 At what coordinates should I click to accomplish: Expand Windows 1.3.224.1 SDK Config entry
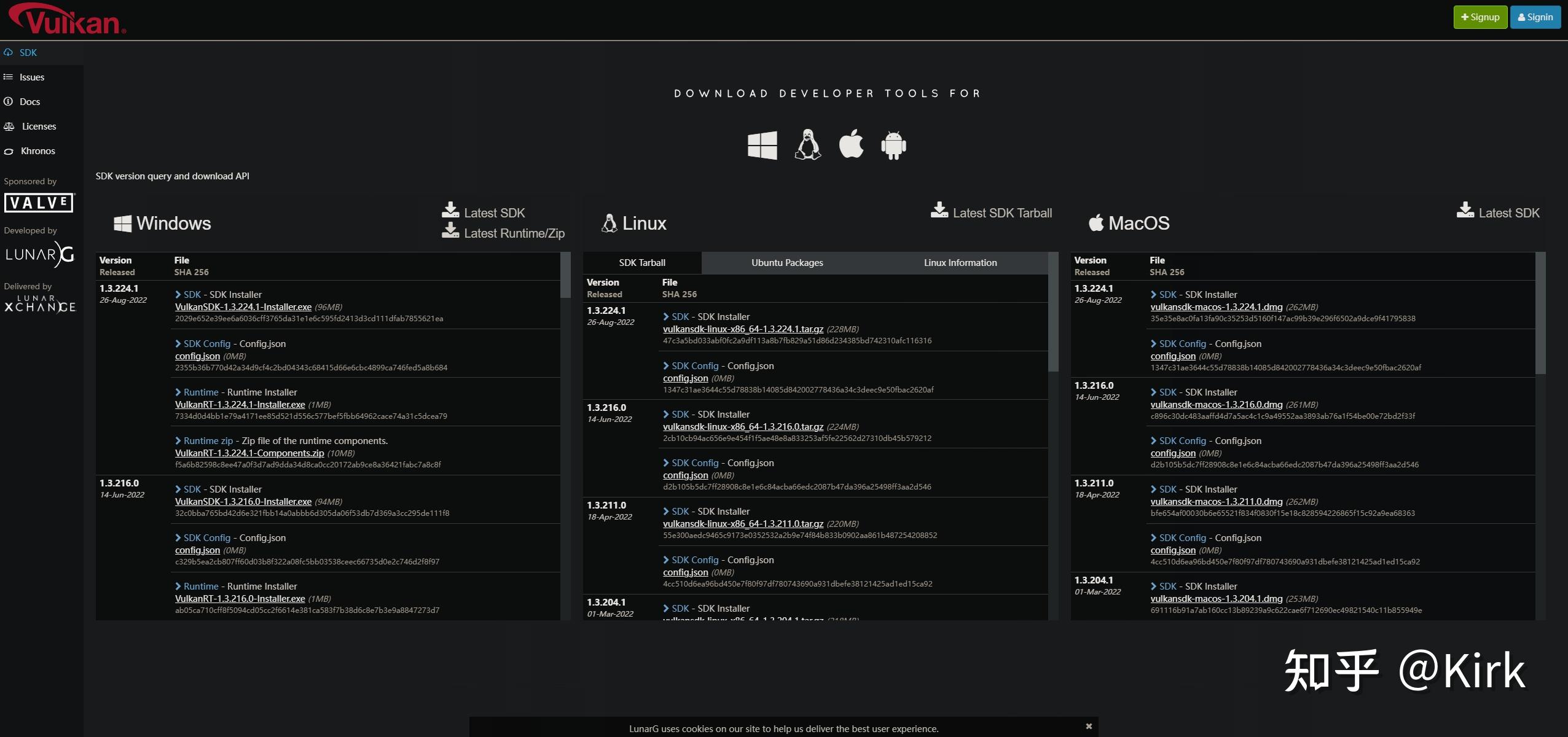(x=203, y=344)
